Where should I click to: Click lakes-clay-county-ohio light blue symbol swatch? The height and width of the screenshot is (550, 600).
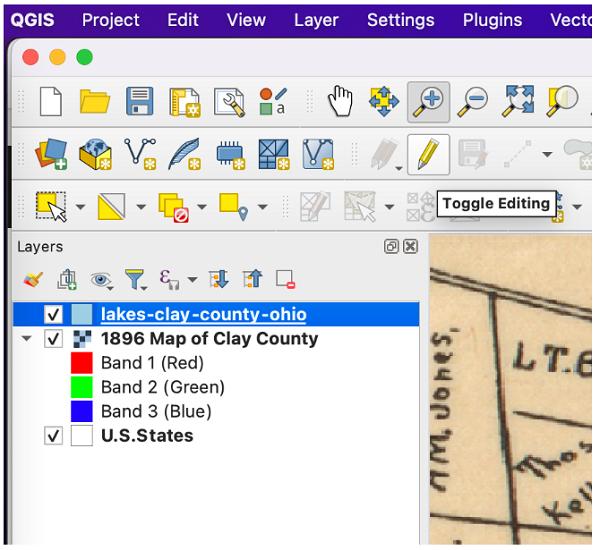pos(82,314)
